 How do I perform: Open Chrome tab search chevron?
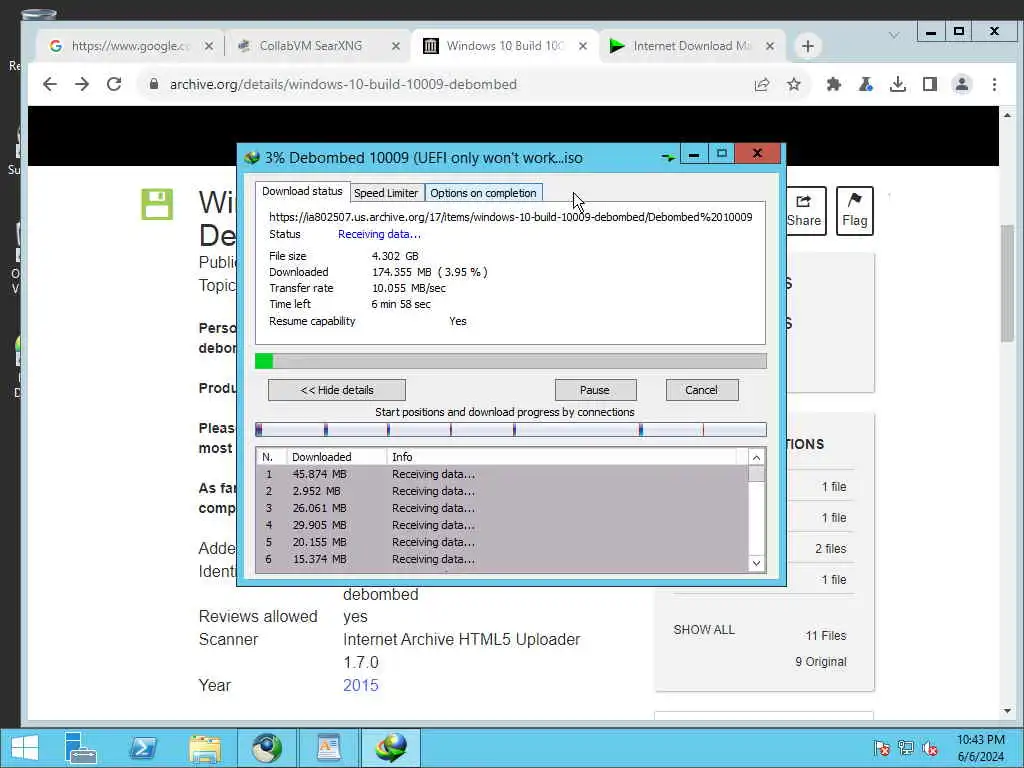point(894,35)
